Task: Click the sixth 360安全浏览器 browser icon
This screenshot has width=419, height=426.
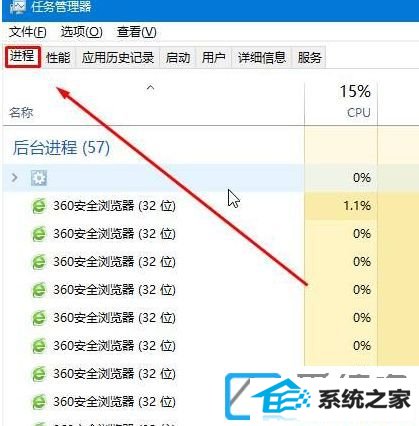Action: 39,346
